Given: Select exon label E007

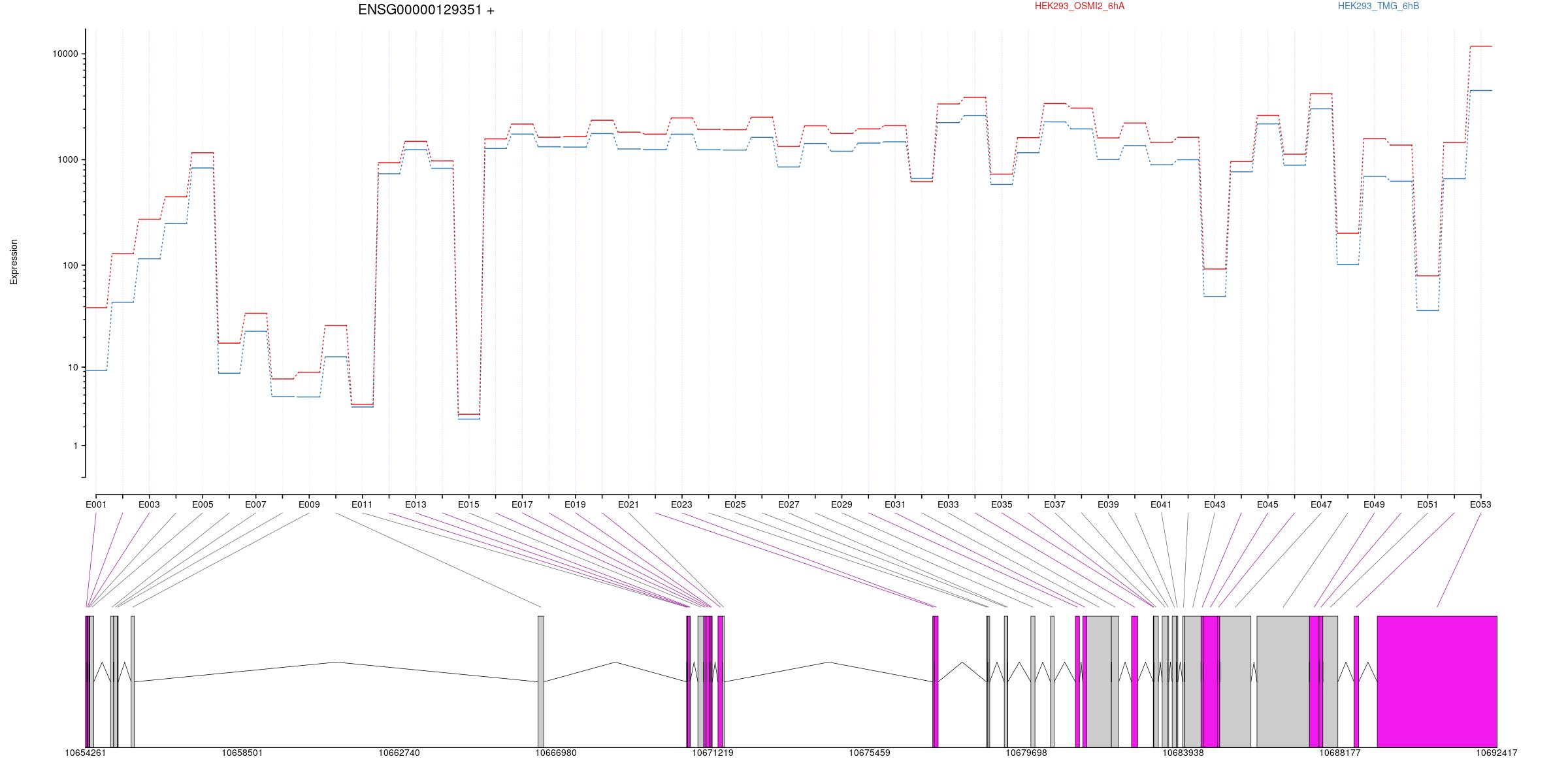Looking at the screenshot, I should [255, 504].
